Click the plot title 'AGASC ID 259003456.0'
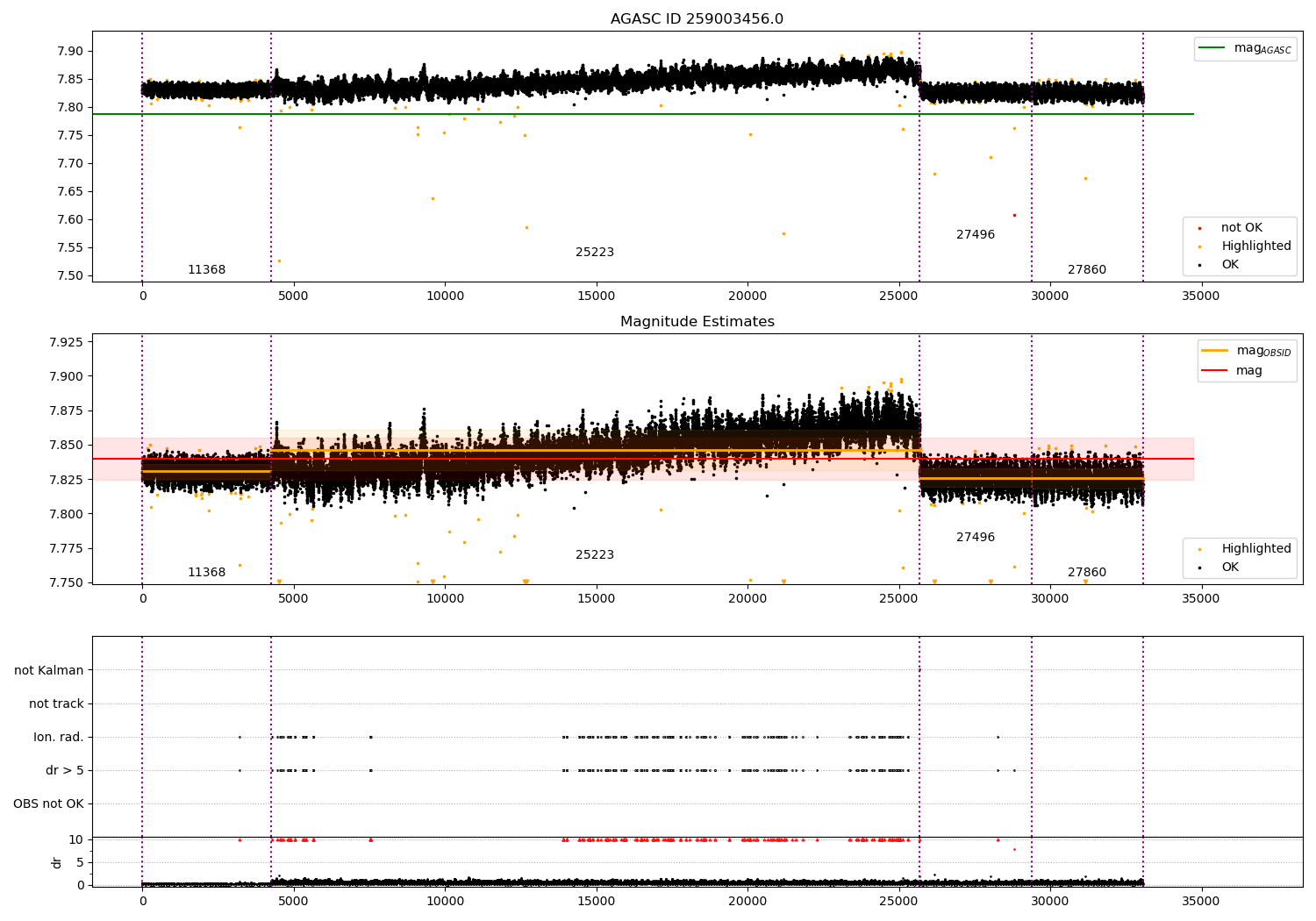This screenshot has width=1316, height=921. (x=697, y=19)
